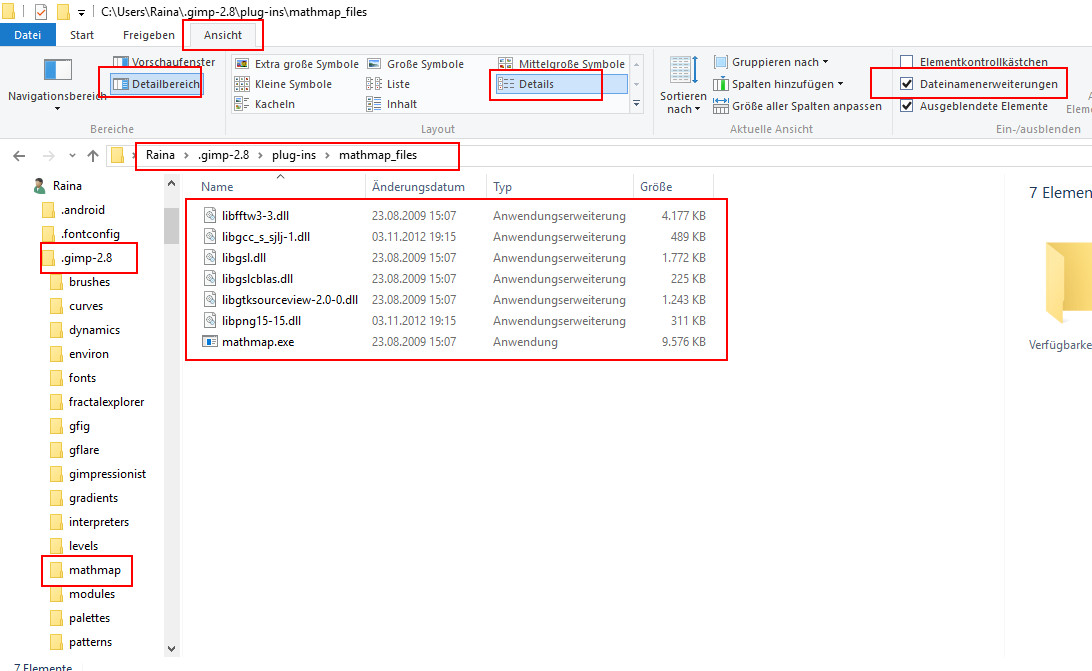This screenshot has height=671, width=1092.
Task: Uncheck Dateinamenerweiterungen checkbox
Action: (x=907, y=84)
